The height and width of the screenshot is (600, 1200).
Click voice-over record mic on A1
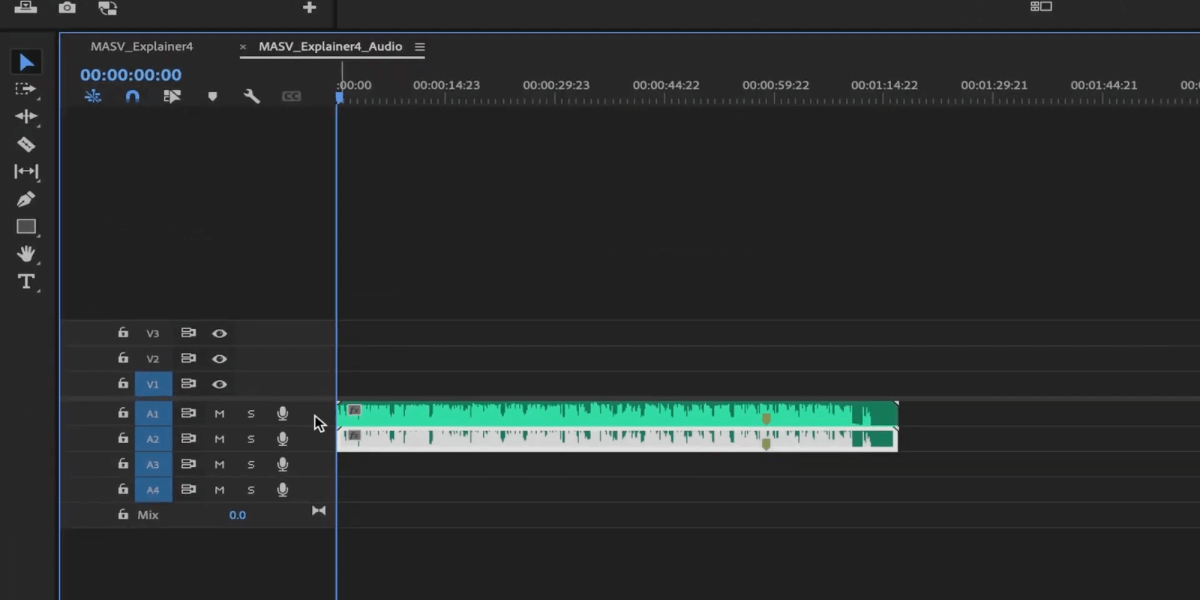tap(283, 413)
